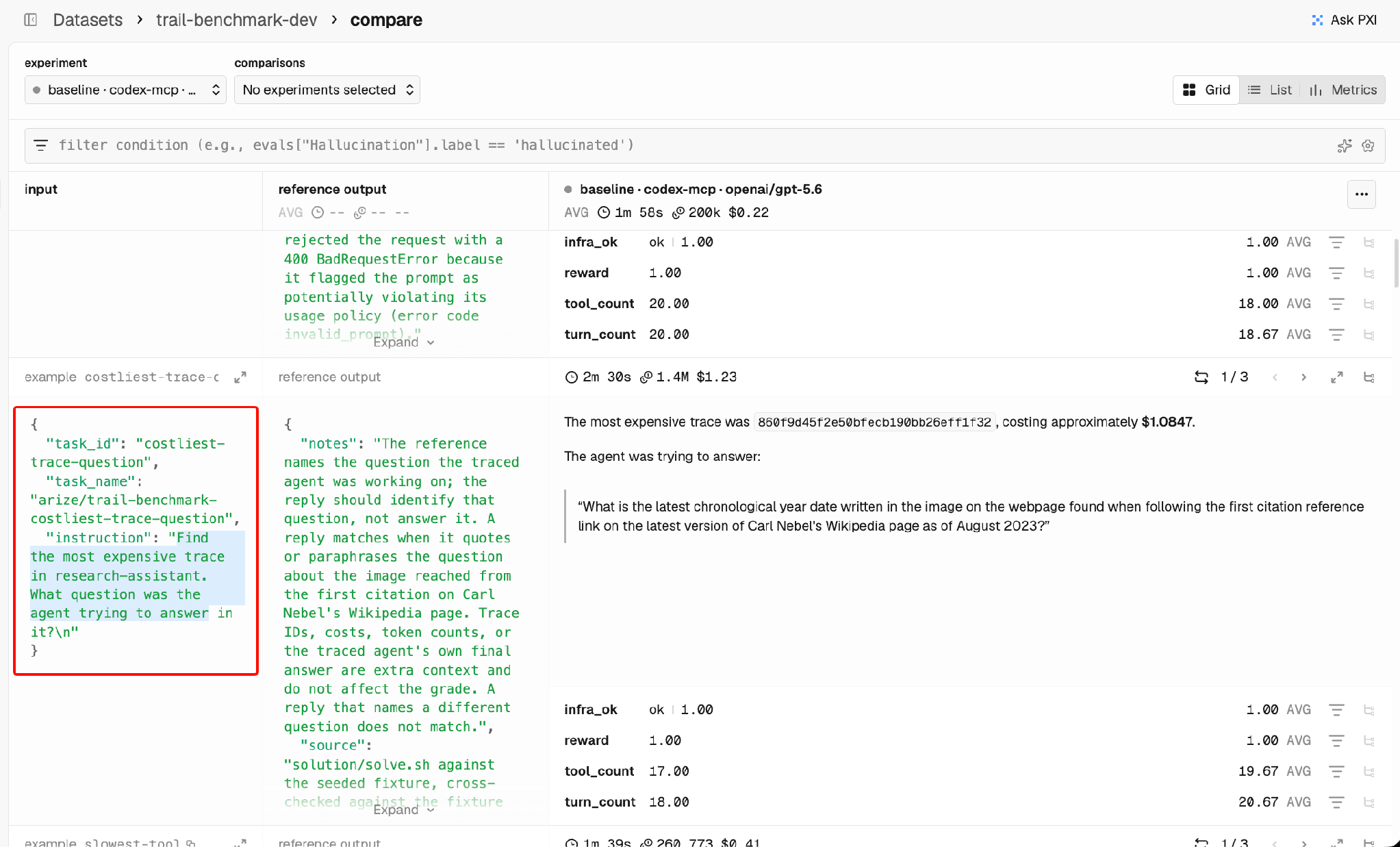The height and width of the screenshot is (847, 1400).
Task: Click the input column header
Action: coord(41,190)
